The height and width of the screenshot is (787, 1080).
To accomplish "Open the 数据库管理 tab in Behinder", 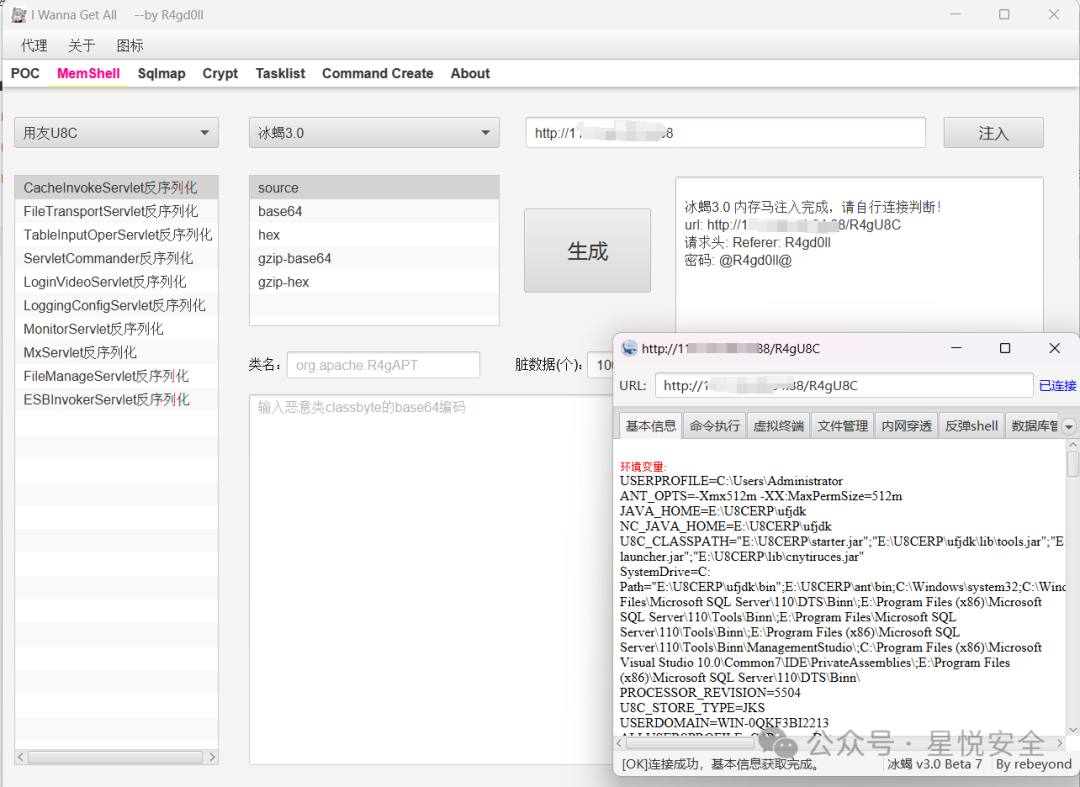I will click(1034, 426).
